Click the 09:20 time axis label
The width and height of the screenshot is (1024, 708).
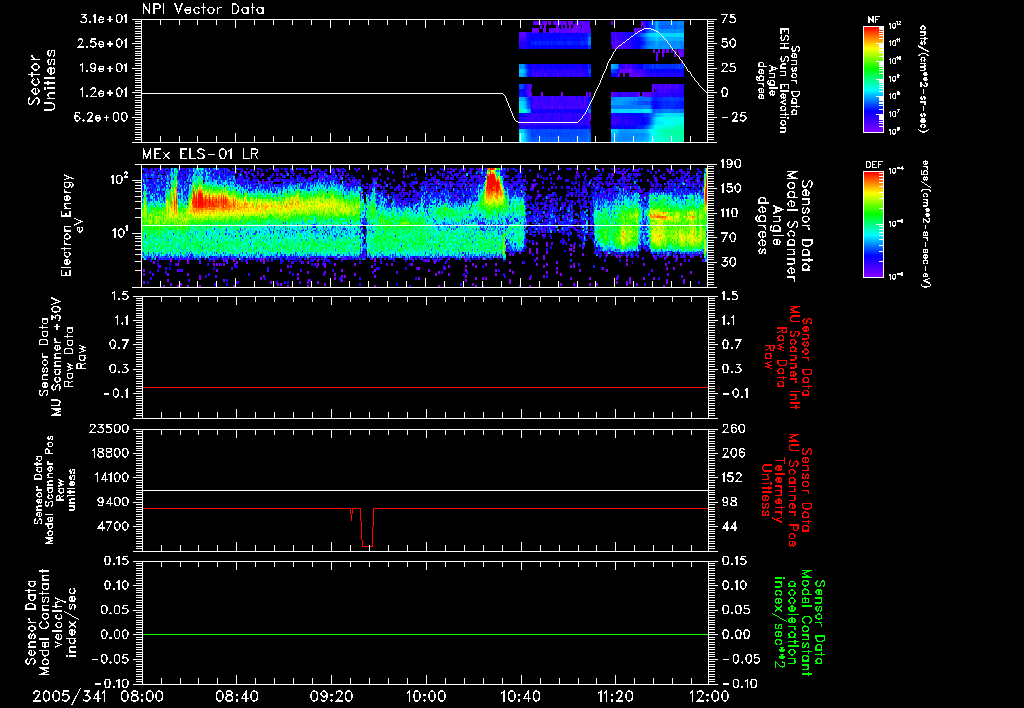332,696
